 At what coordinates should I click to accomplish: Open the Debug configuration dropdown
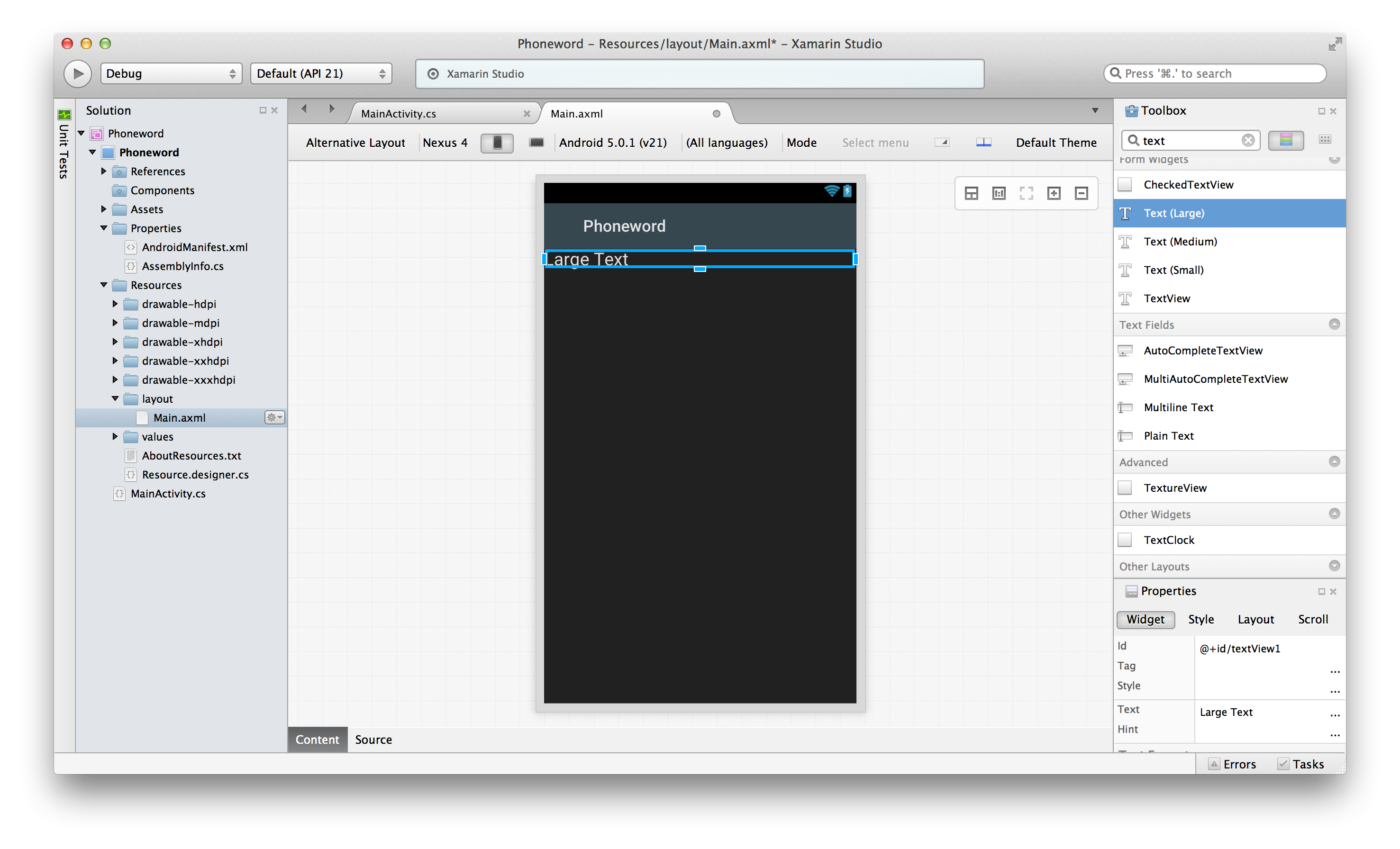(x=171, y=74)
